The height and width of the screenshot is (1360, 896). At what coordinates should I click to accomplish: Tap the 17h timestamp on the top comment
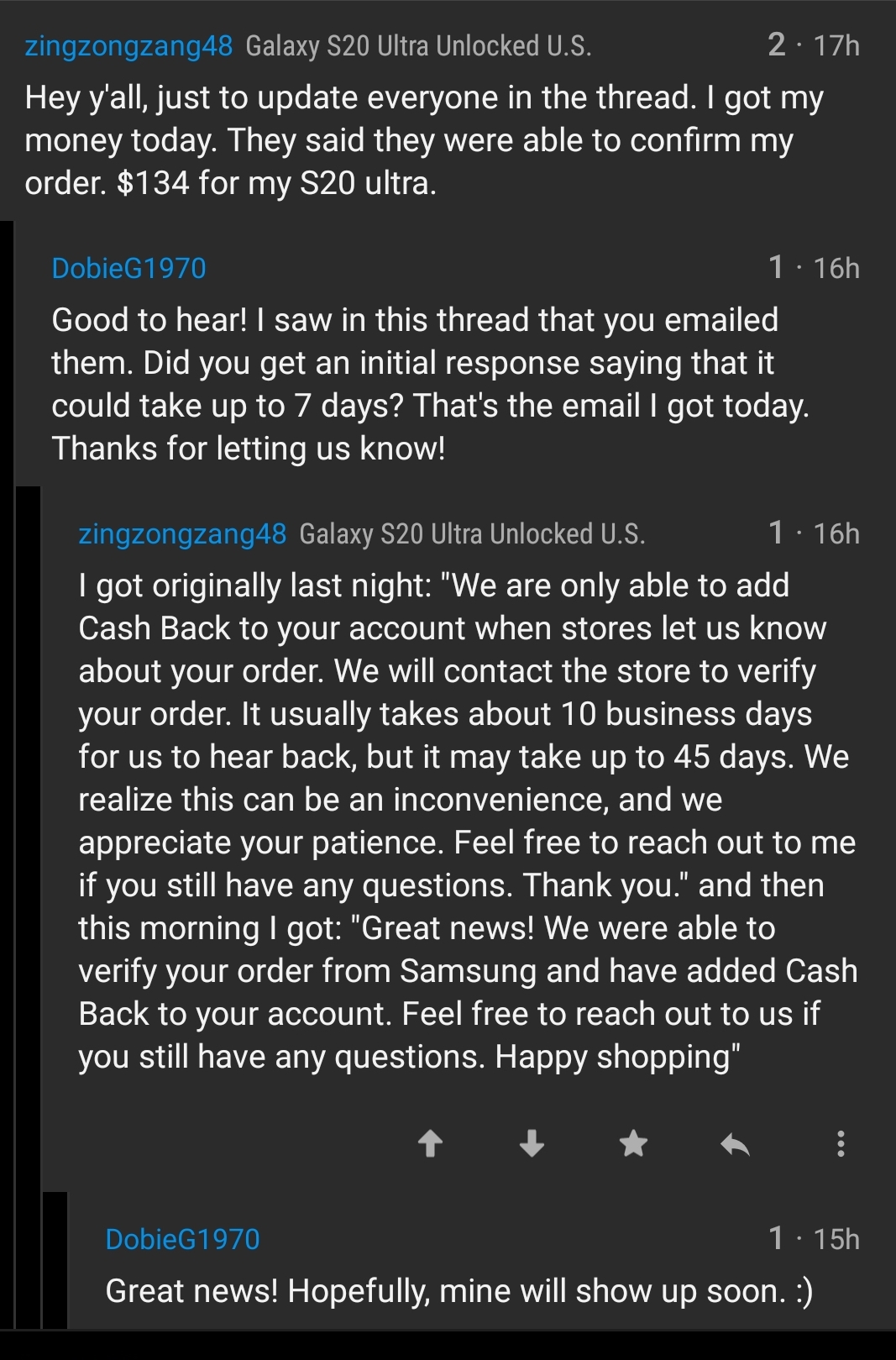tap(836, 45)
